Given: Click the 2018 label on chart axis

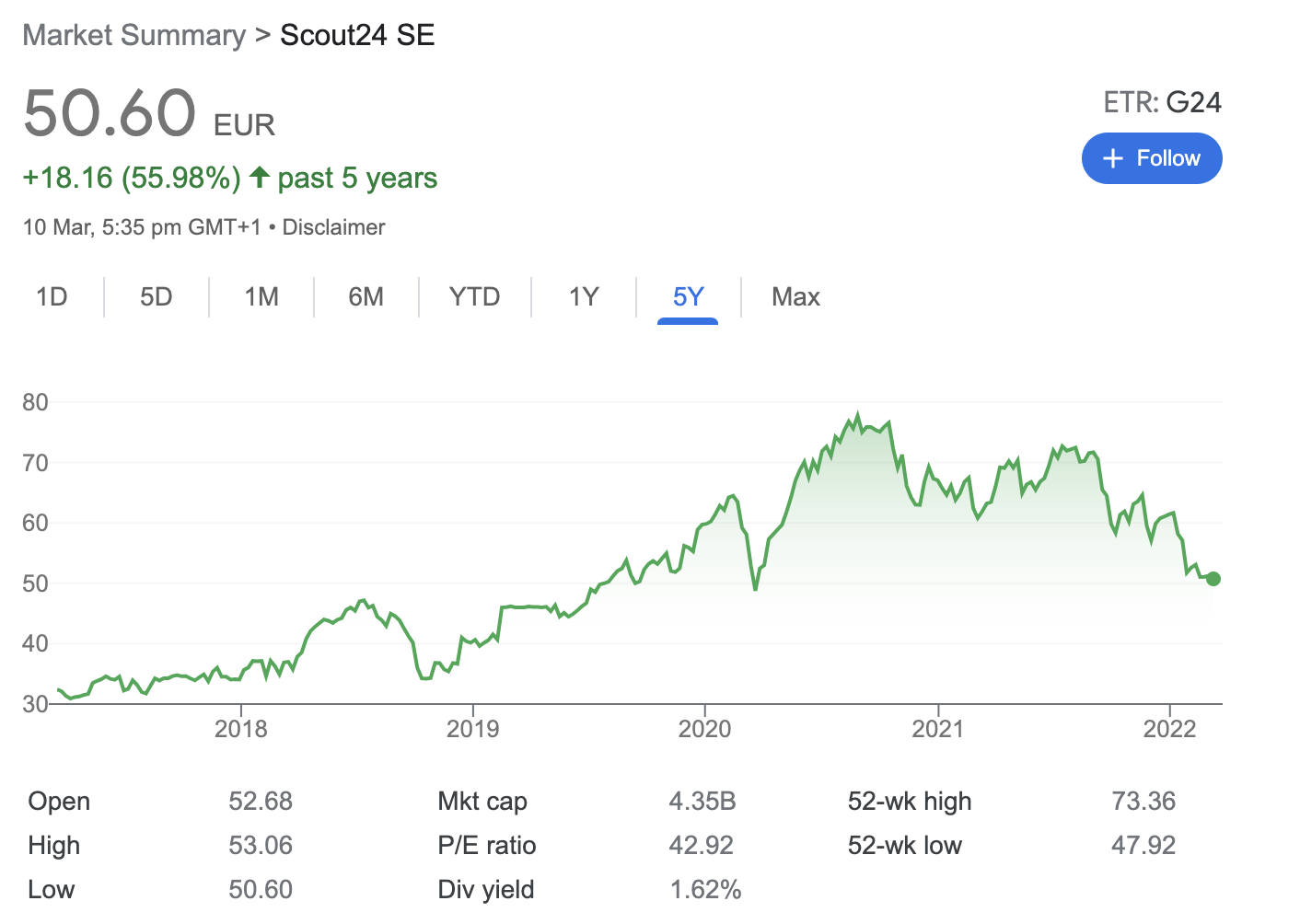Looking at the screenshot, I should pos(240,729).
